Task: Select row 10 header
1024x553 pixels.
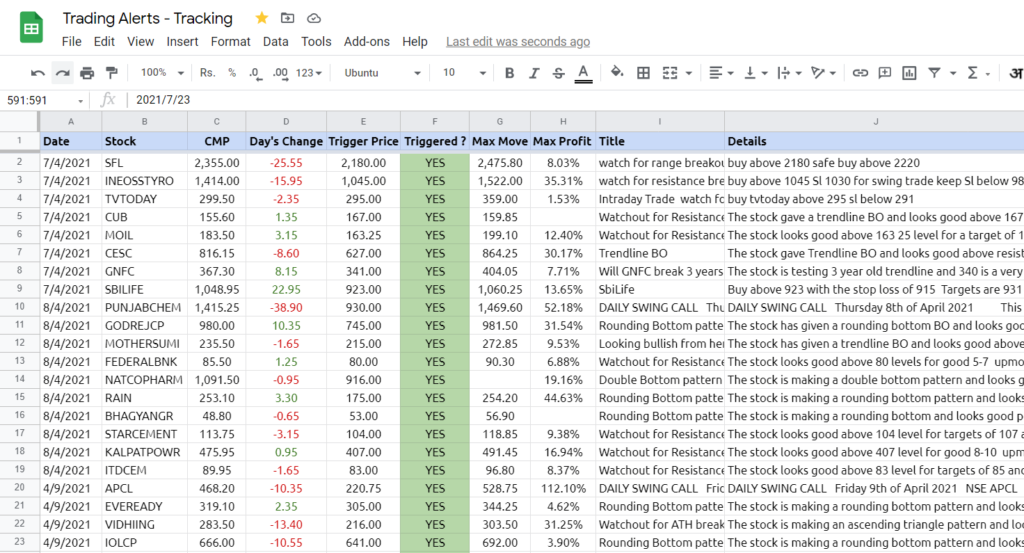Action: click(20, 307)
